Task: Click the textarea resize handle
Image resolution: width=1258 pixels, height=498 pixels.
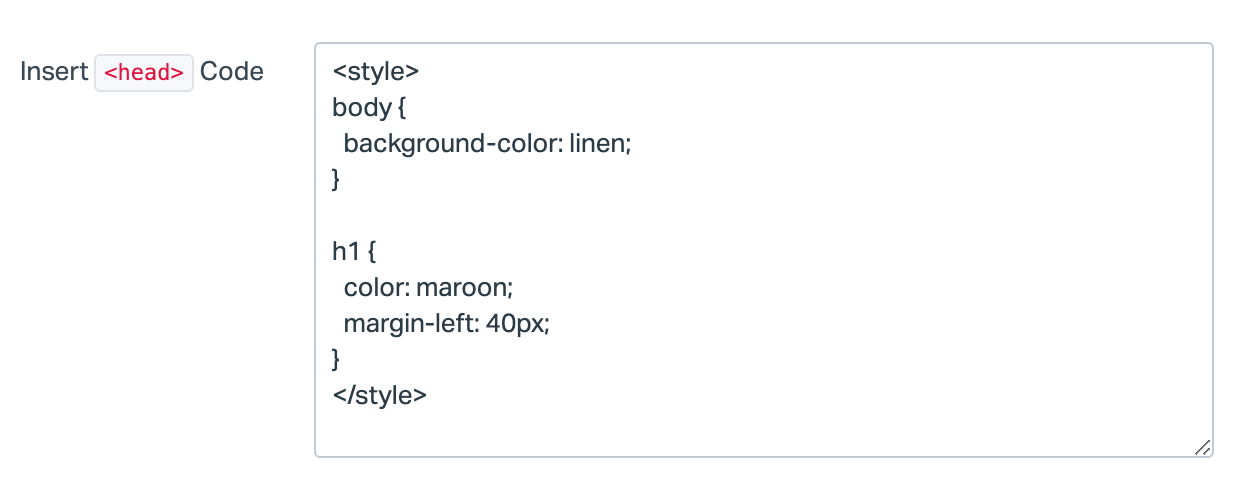Action: point(1203,448)
